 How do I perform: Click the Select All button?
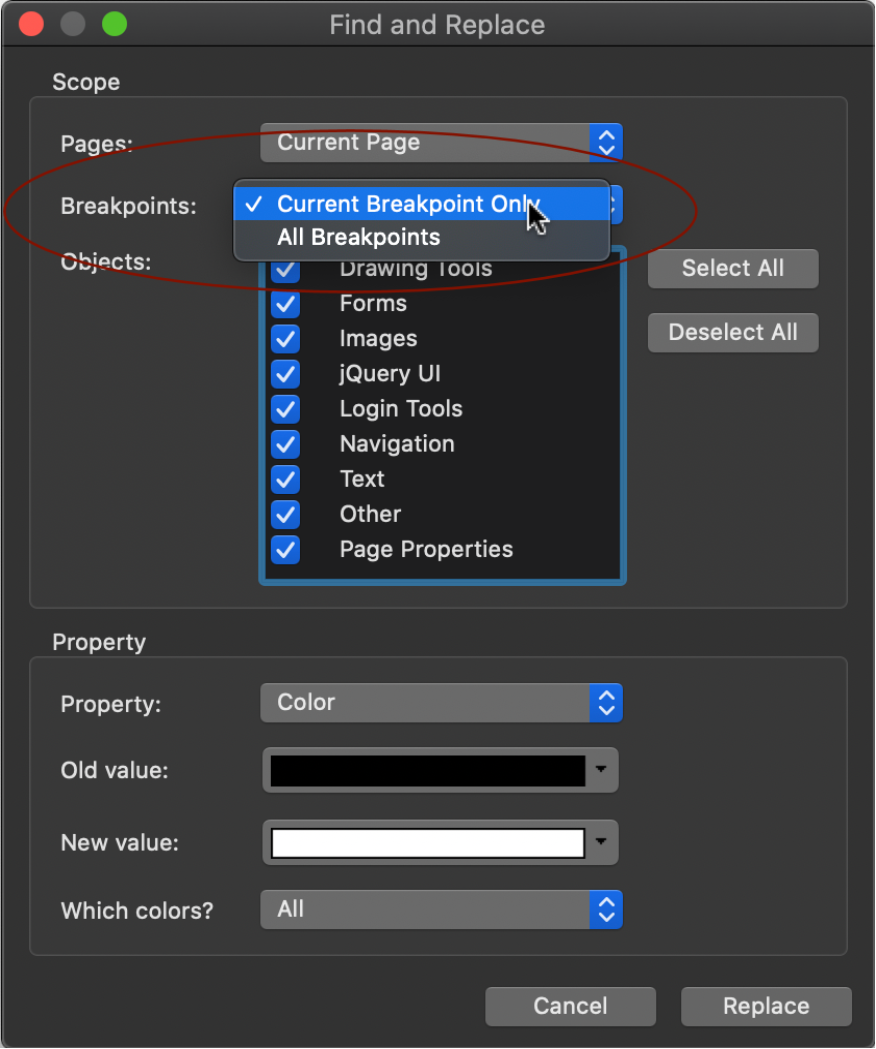tap(733, 268)
